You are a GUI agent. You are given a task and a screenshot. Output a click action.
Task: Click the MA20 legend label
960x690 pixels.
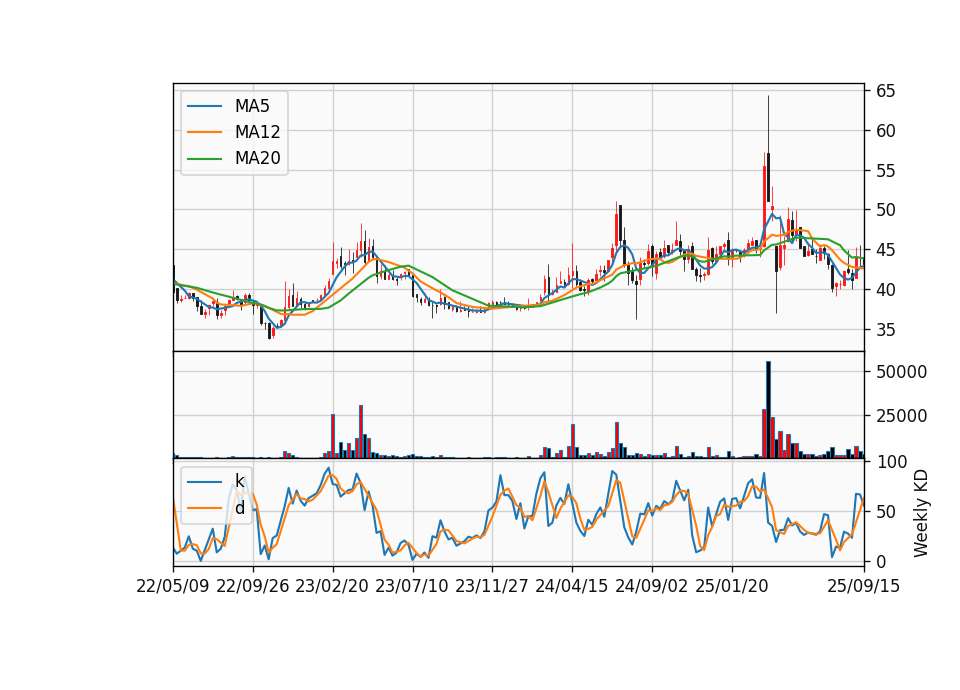coord(257,158)
